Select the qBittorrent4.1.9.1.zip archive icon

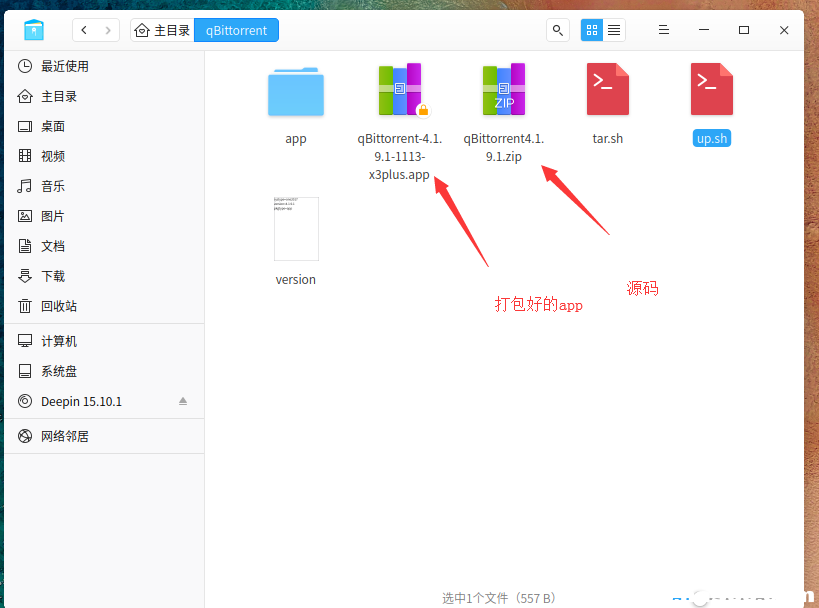[x=504, y=89]
